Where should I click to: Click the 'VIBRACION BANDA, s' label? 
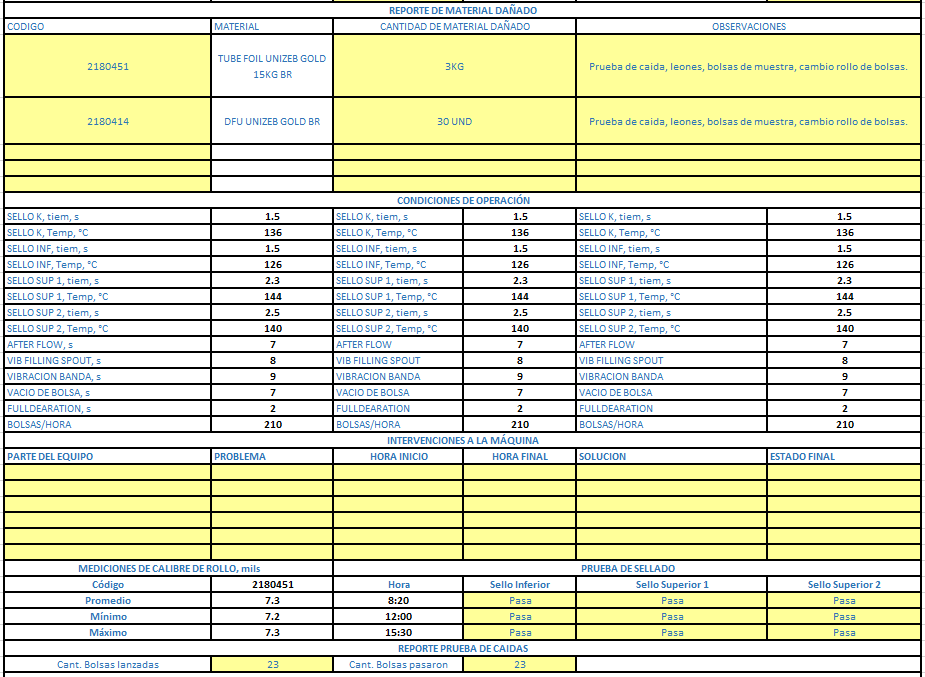point(107,376)
